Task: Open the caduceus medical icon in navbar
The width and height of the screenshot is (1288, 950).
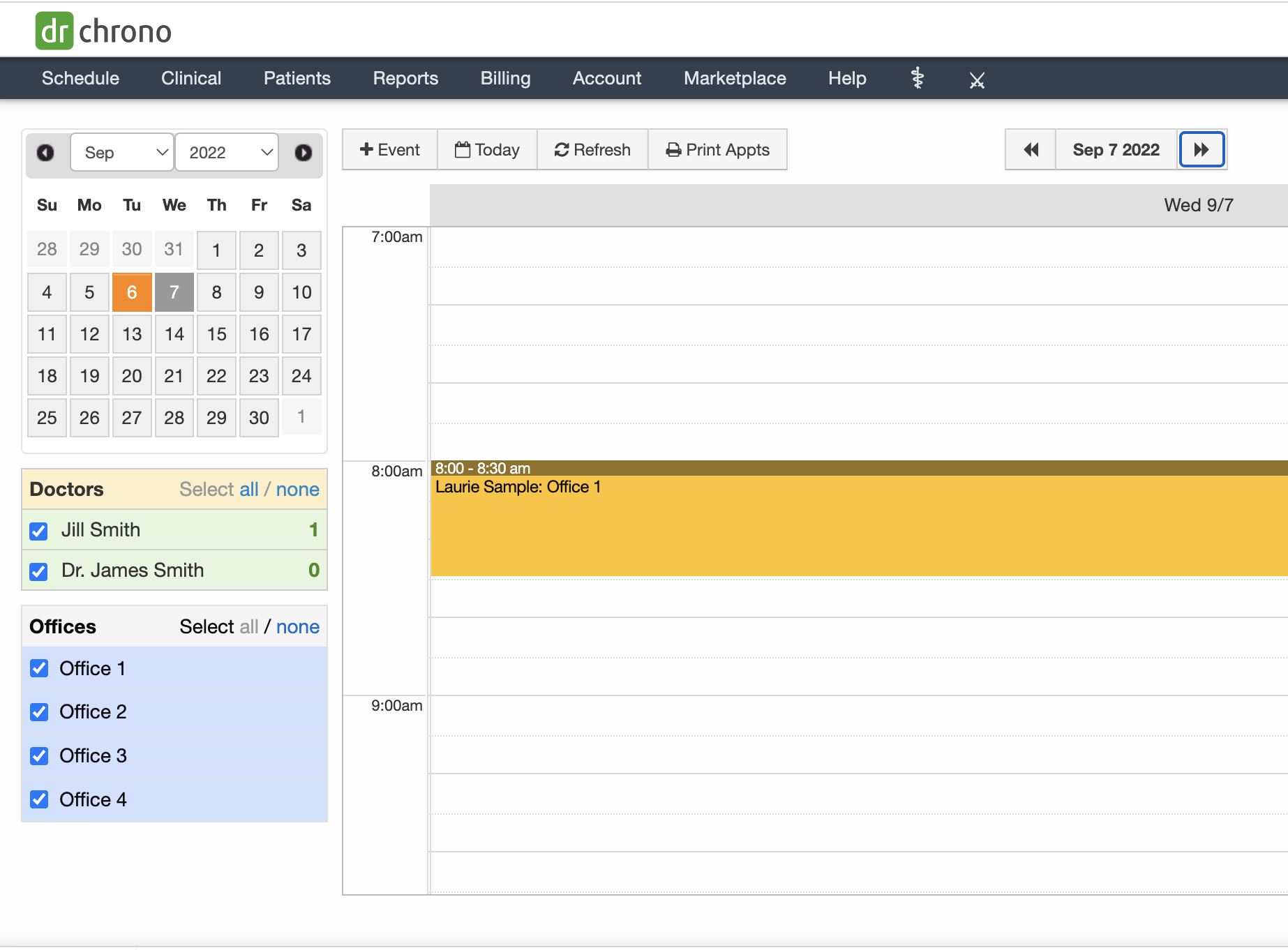Action: pyautogui.click(x=918, y=78)
